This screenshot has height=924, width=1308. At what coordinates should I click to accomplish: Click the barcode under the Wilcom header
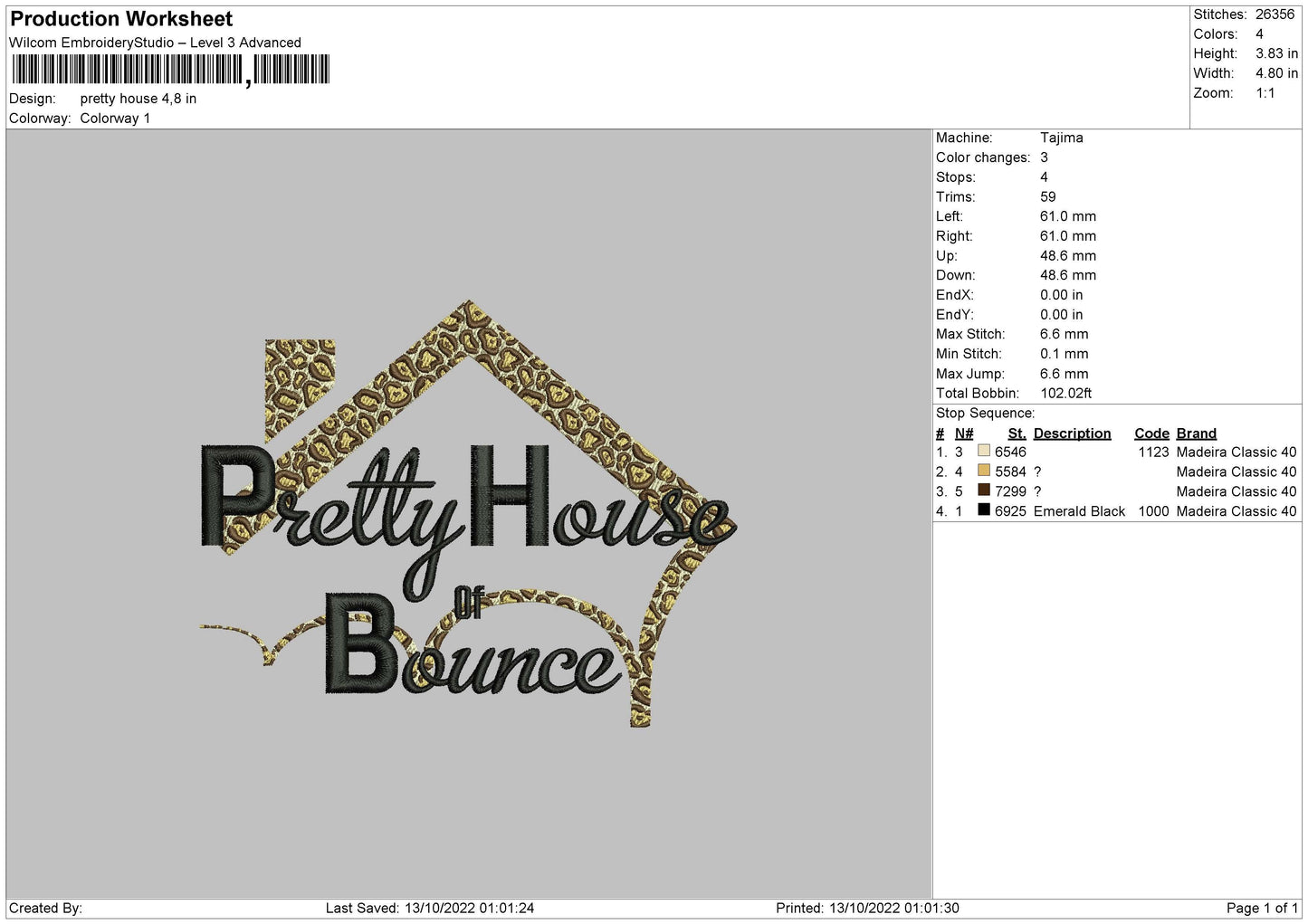pos(171,70)
